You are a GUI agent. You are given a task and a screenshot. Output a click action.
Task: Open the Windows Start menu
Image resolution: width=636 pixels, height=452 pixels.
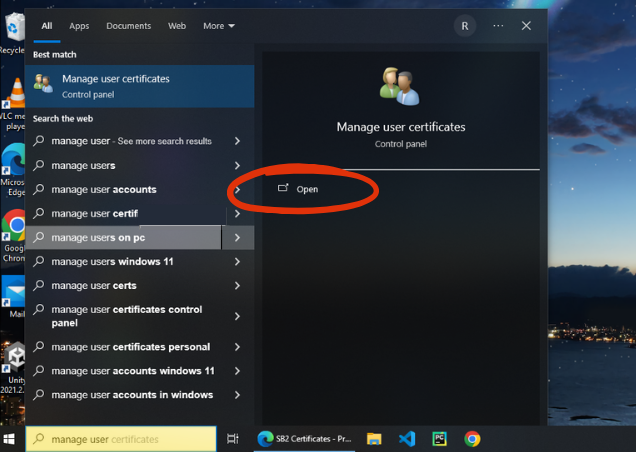9,439
